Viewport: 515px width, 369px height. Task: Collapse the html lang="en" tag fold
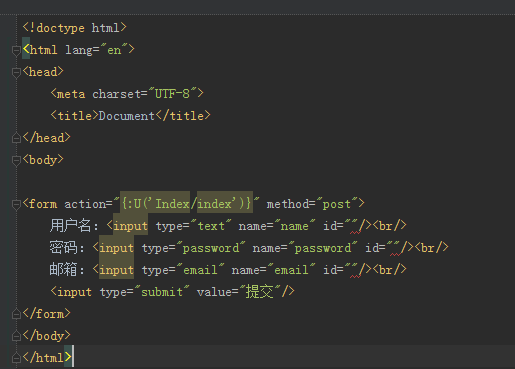16,51
